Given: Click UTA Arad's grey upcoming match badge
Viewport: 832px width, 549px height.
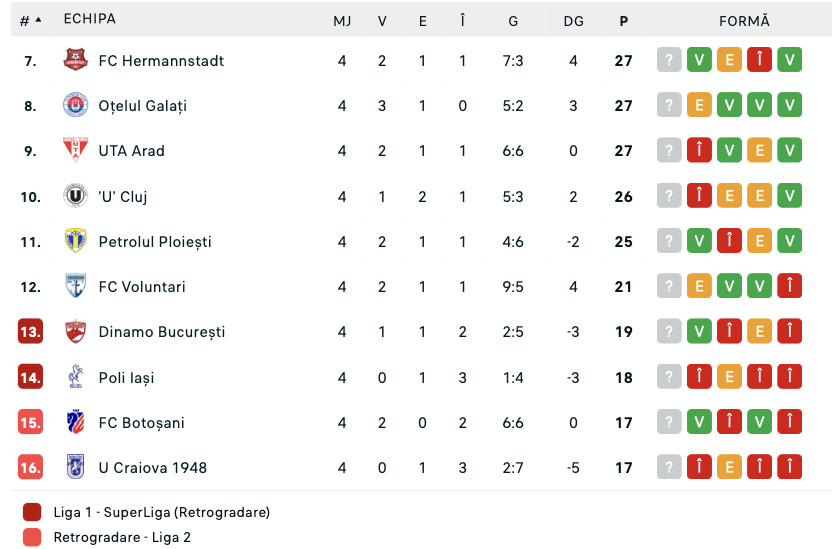Looking at the screenshot, I should [x=668, y=151].
